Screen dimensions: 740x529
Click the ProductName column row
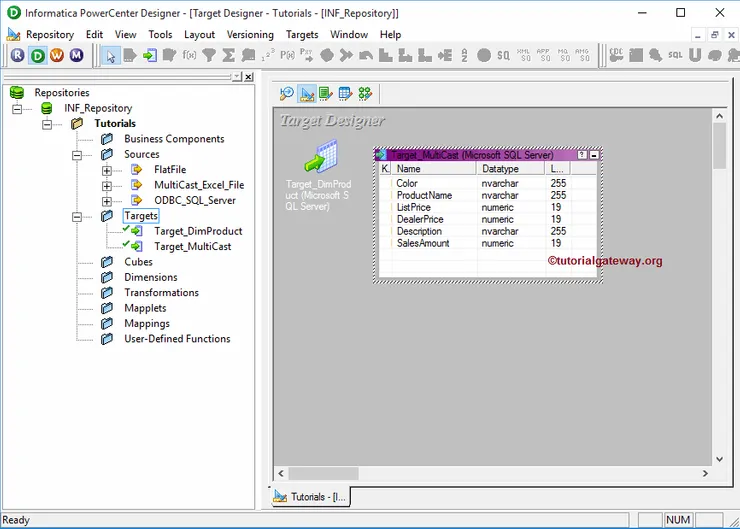[x=488, y=195]
